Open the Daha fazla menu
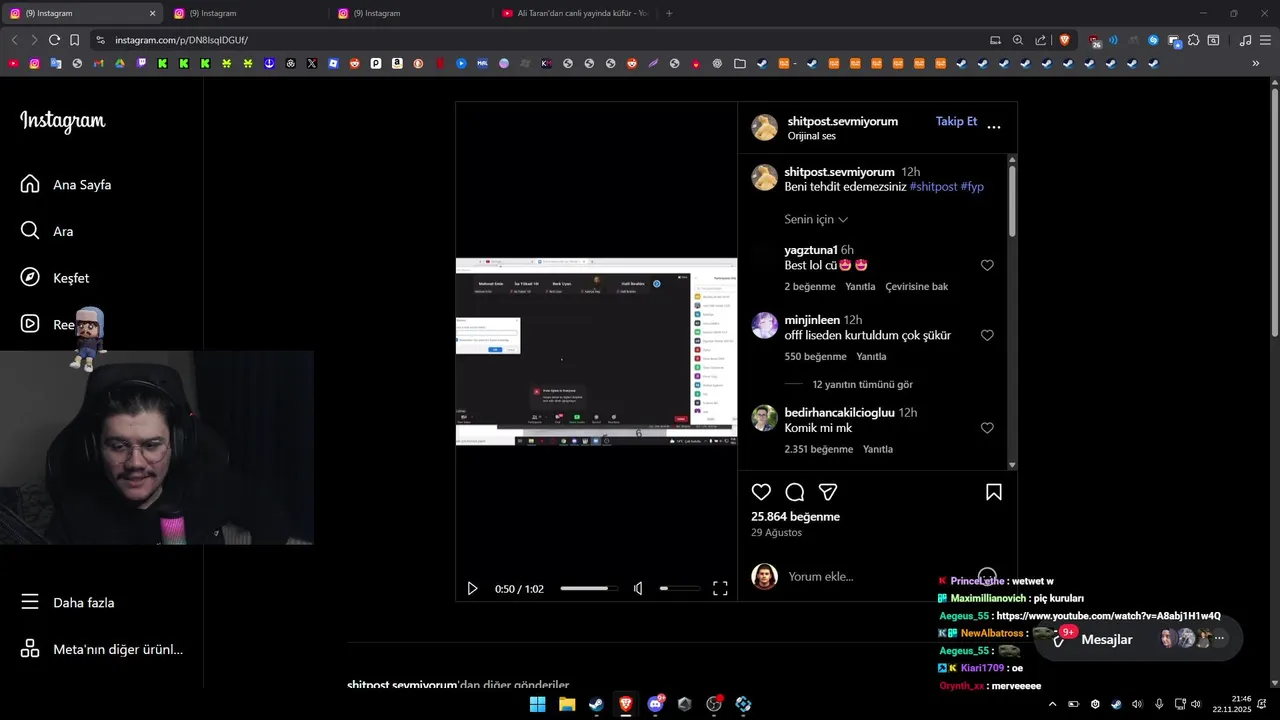1280x720 pixels. coord(67,602)
